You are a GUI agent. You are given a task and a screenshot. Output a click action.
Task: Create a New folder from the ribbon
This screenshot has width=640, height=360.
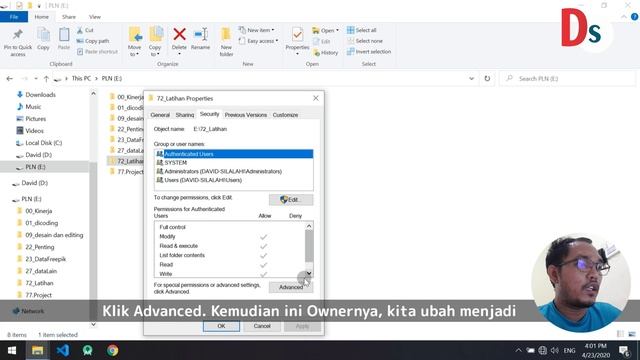tap(226, 42)
